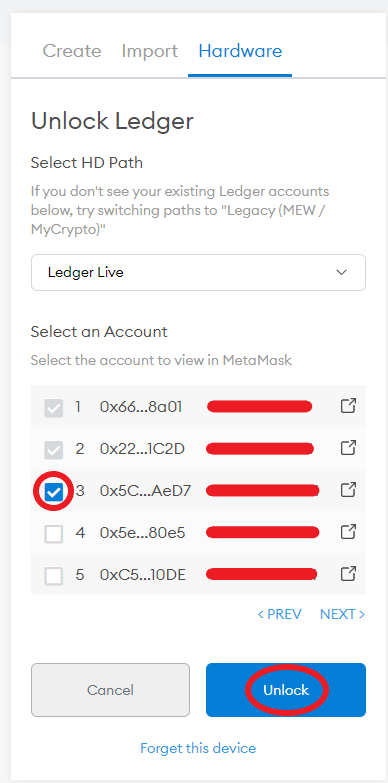View account 3 on explorer icon
388x783 pixels.
(x=348, y=490)
